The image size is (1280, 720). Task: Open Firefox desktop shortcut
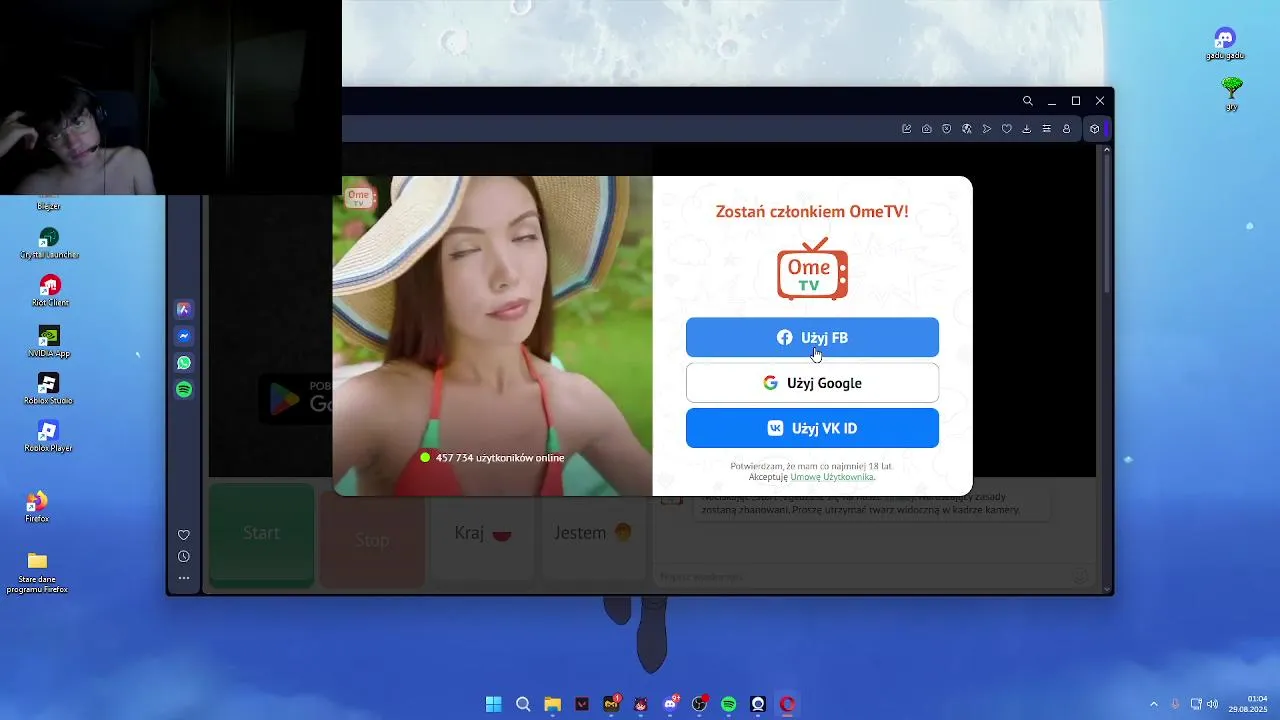point(37,507)
